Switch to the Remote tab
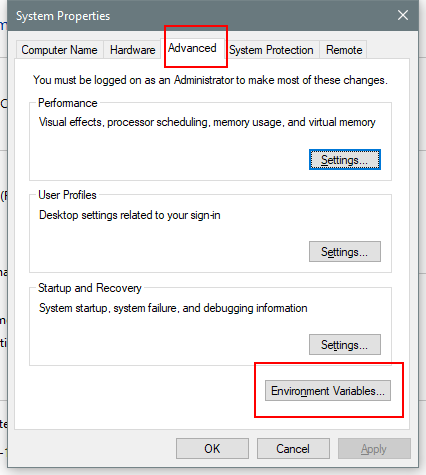Image resolution: width=426 pixels, height=475 pixels. click(344, 50)
